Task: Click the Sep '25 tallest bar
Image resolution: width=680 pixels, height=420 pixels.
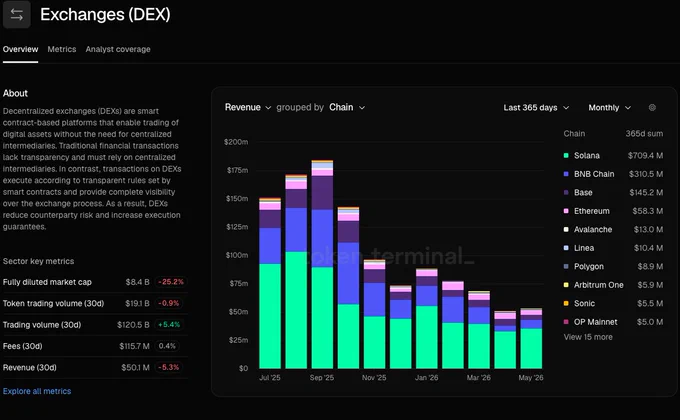Action: pyautogui.click(x=322, y=265)
